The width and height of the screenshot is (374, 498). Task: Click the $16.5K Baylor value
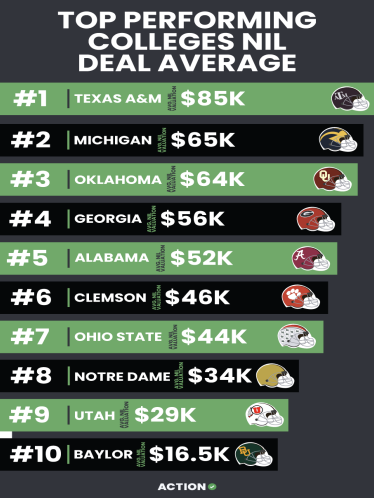click(189, 454)
